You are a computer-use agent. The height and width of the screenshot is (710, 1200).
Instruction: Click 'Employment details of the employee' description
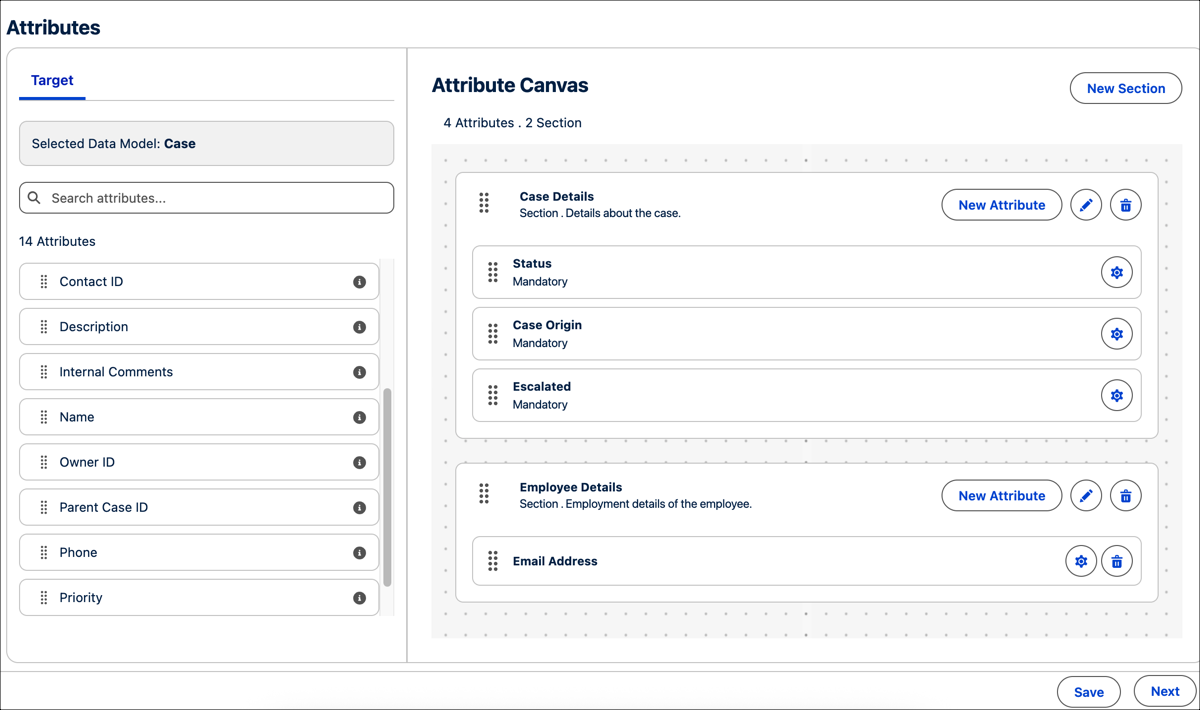click(658, 504)
